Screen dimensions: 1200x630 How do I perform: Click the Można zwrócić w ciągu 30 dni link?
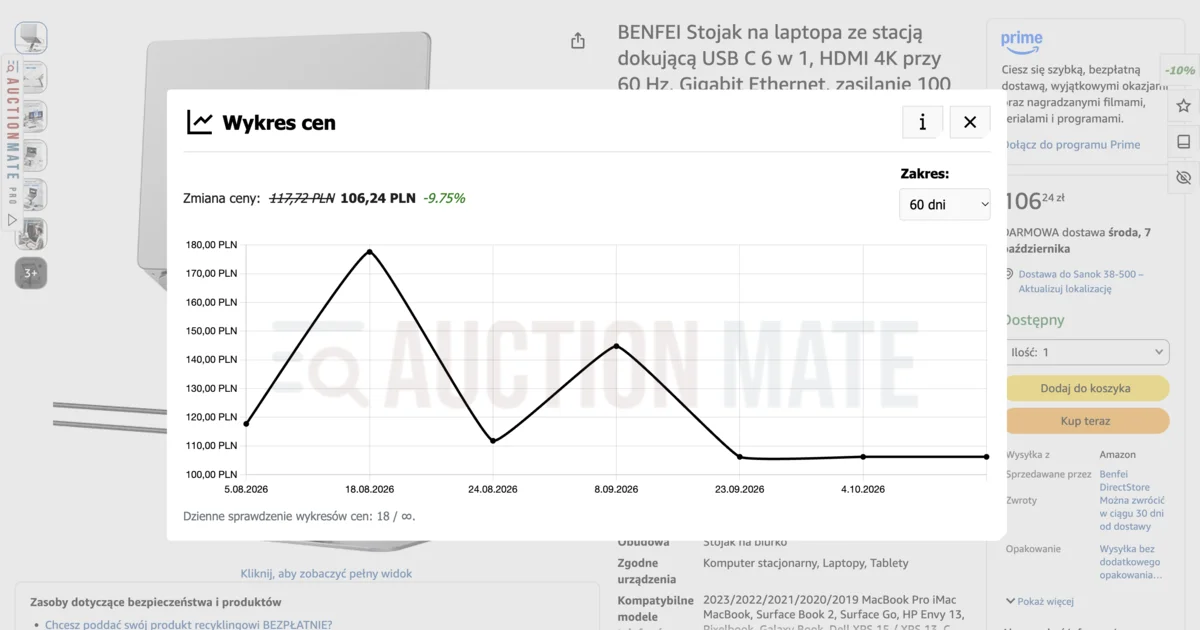[x=1132, y=513]
